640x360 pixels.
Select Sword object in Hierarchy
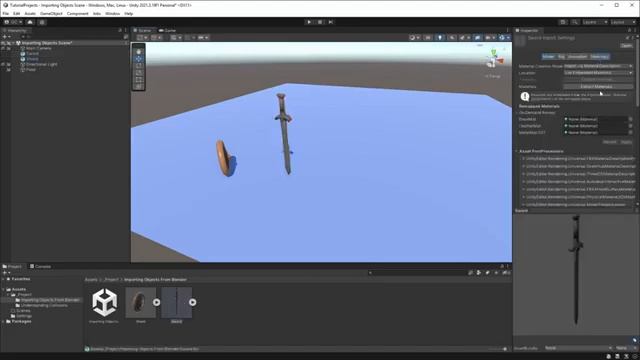tap(33, 53)
